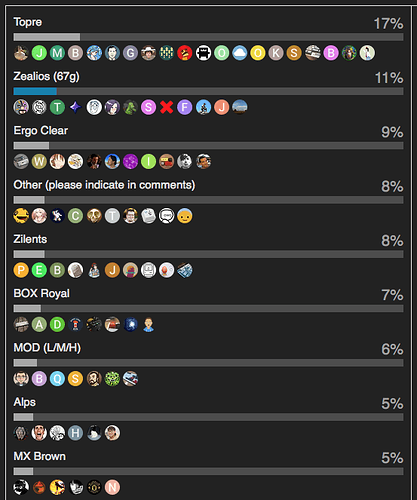417x500 pixels.
Task: Click the green C avatar under Other
Action: point(76,216)
